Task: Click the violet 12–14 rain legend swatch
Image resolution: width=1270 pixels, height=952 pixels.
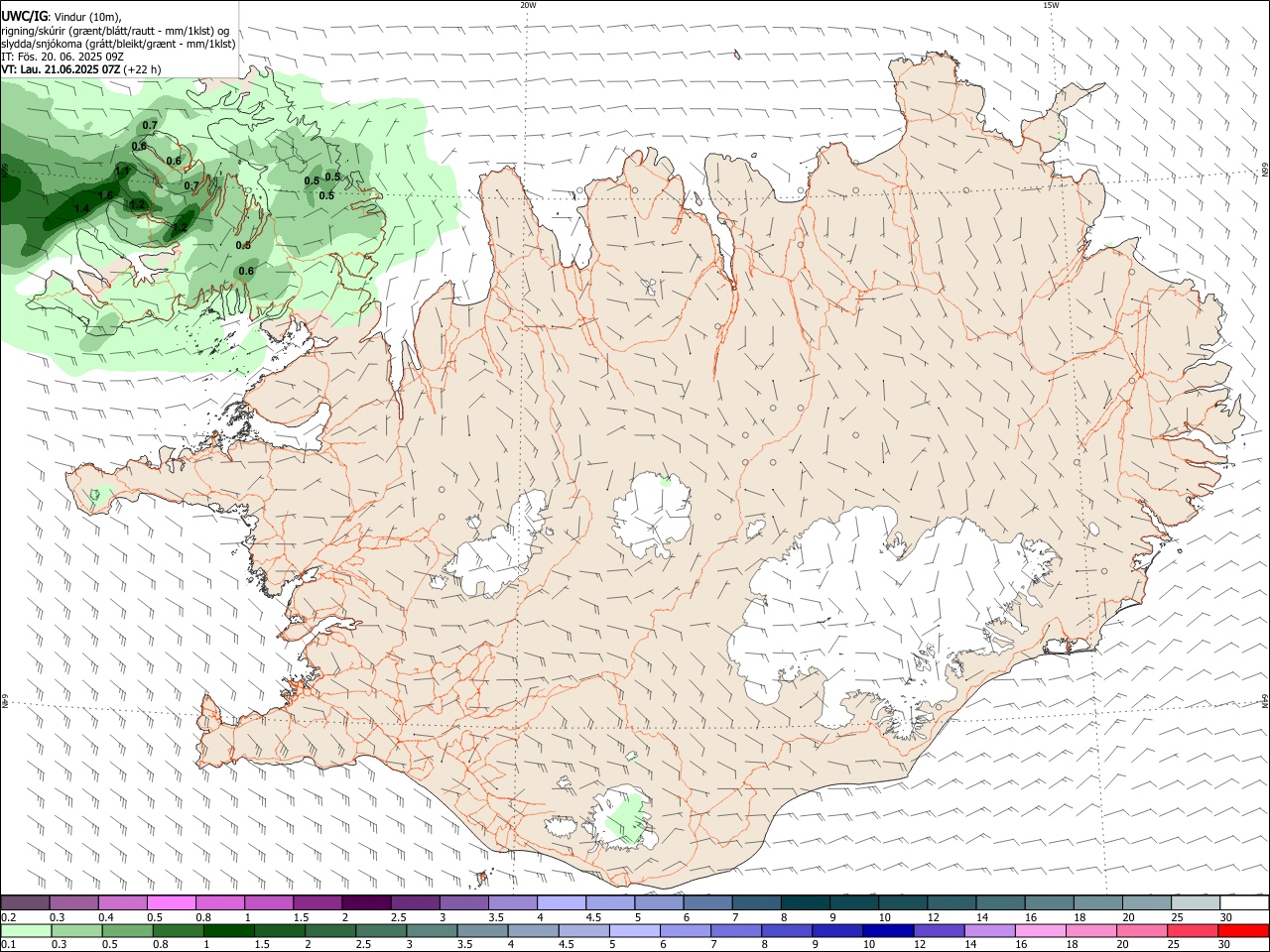Action: tap(939, 931)
